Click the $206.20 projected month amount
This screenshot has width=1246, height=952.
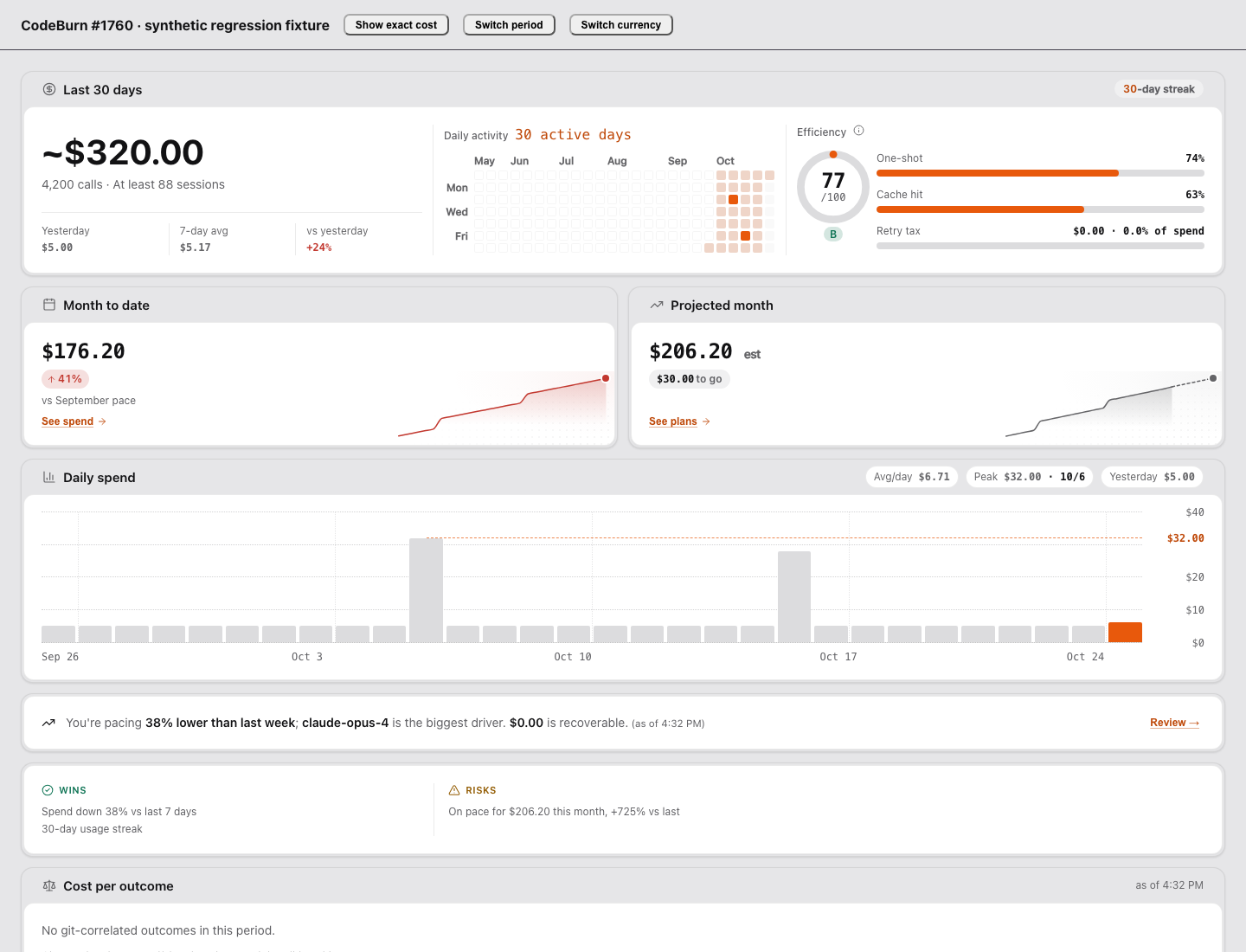click(691, 351)
